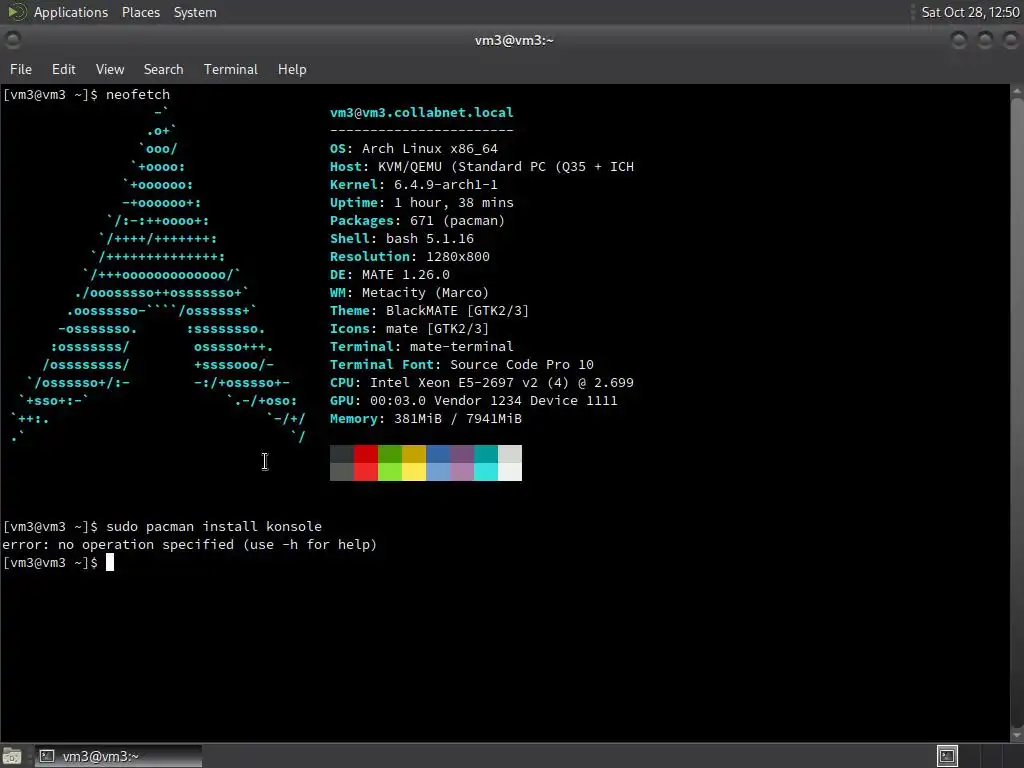This screenshot has width=1024, height=768.
Task: Open the Search menu
Action: 163,69
